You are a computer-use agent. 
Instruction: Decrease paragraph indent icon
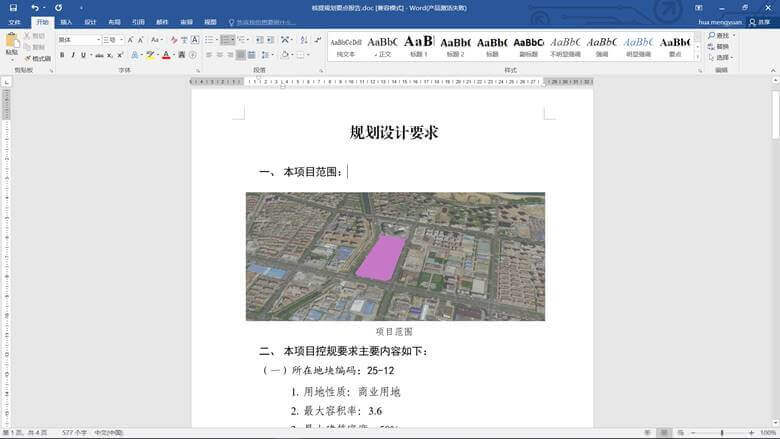point(260,40)
